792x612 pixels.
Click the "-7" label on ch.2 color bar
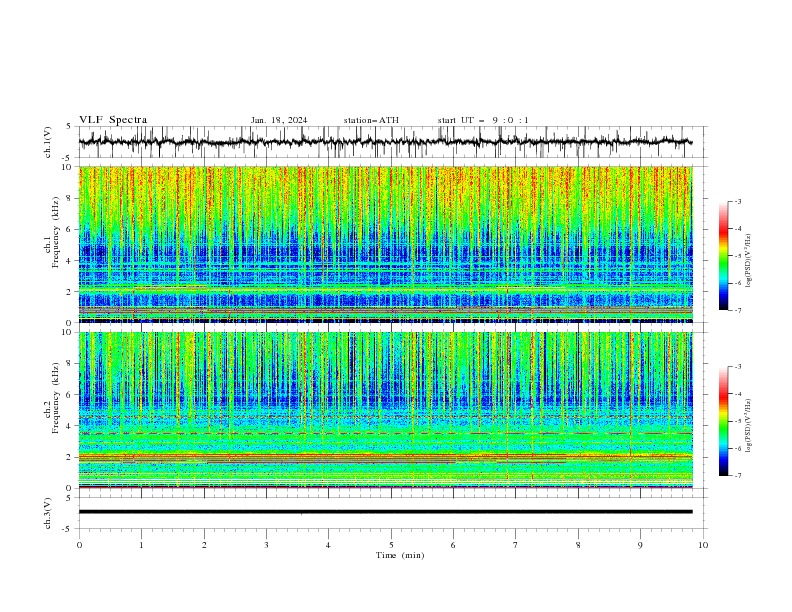click(x=738, y=476)
